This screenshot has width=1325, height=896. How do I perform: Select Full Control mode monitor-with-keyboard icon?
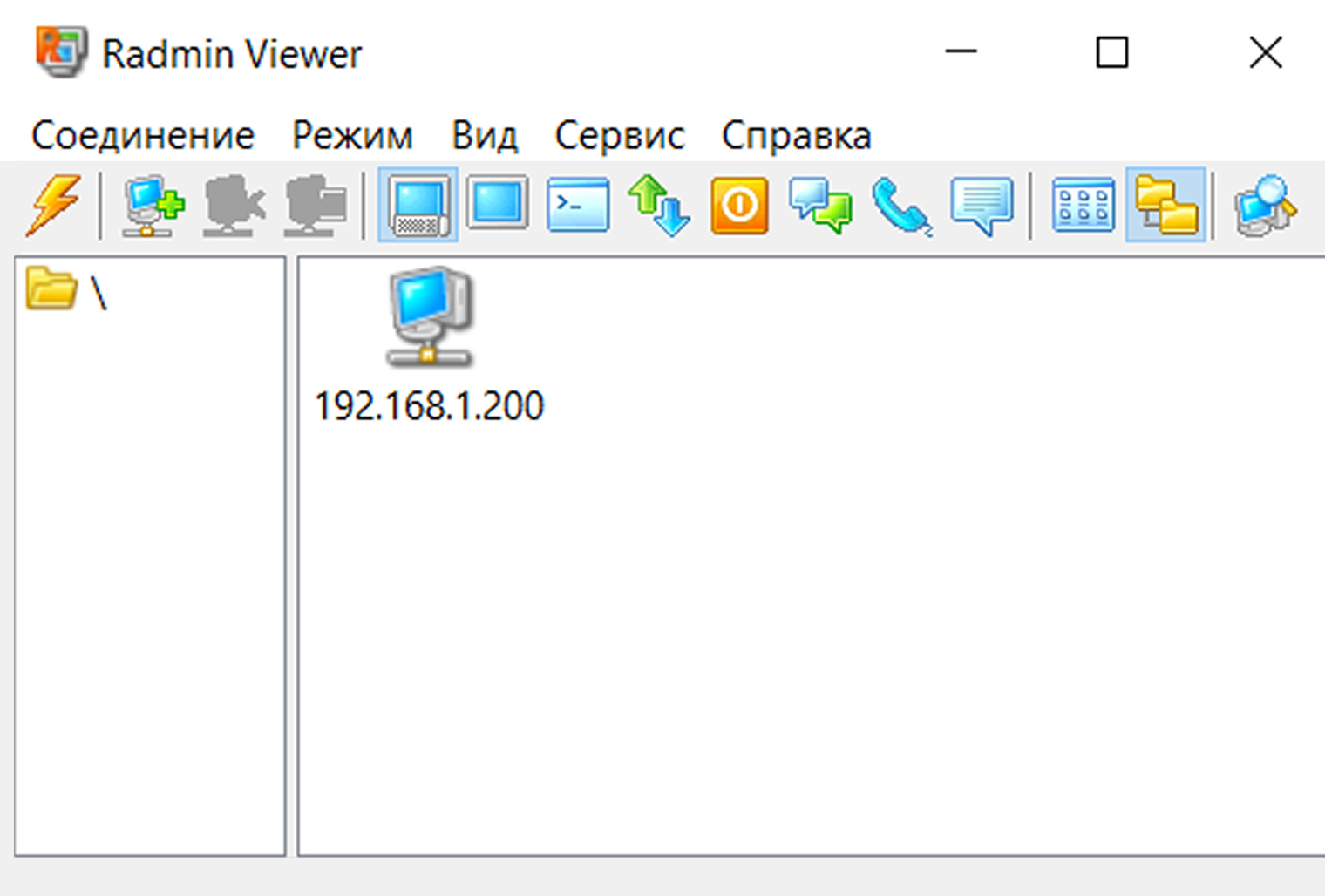point(418,206)
